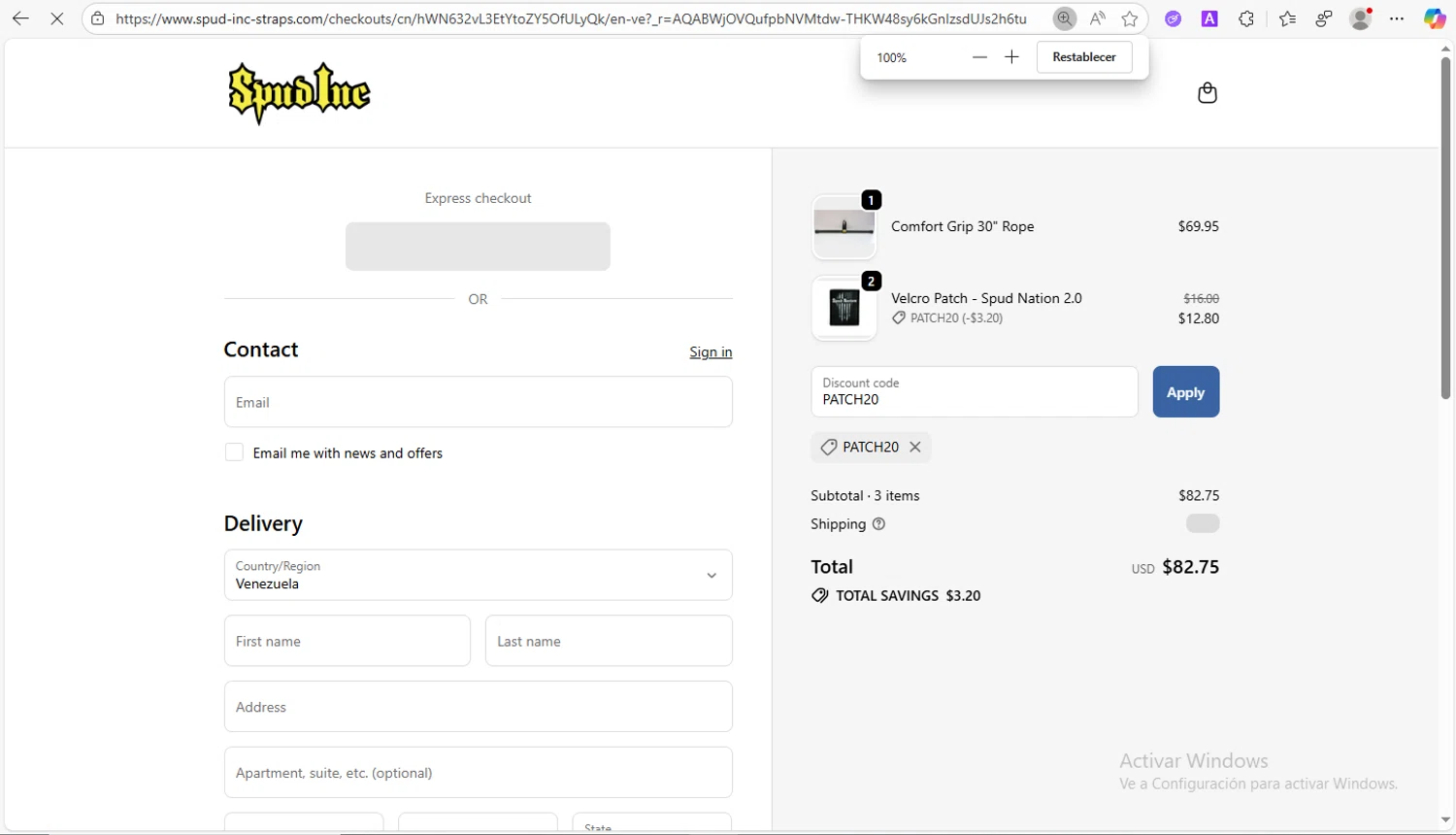Click Restablecer zoom button
This screenshot has width=1456, height=835.
1084,57
